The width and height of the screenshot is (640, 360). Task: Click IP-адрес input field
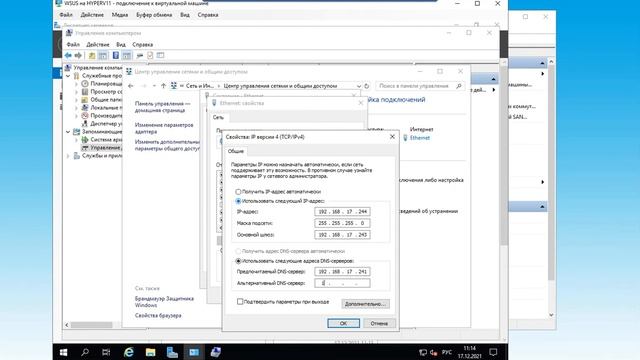click(342, 211)
